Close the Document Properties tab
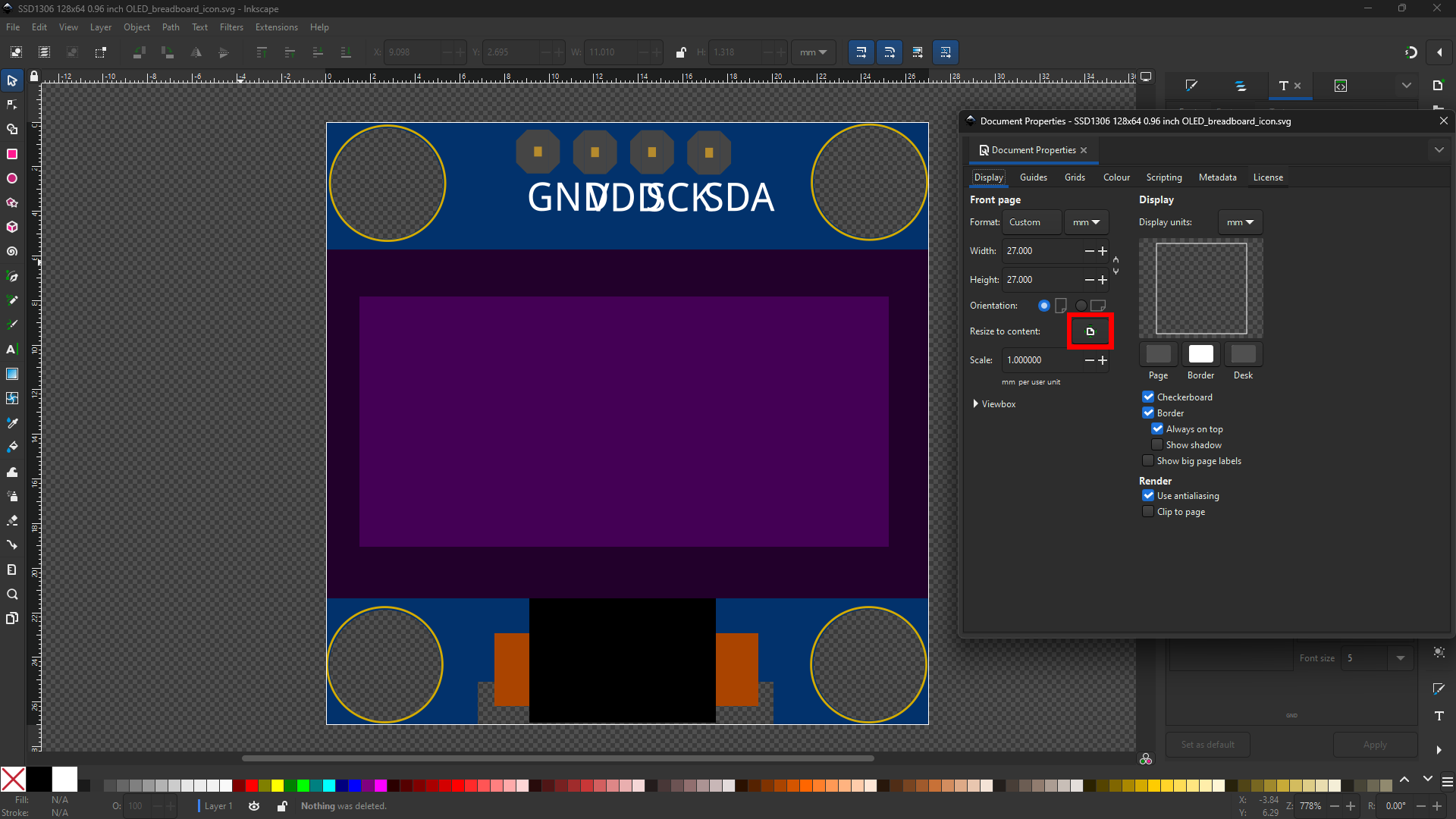The image size is (1456, 819). (x=1084, y=150)
